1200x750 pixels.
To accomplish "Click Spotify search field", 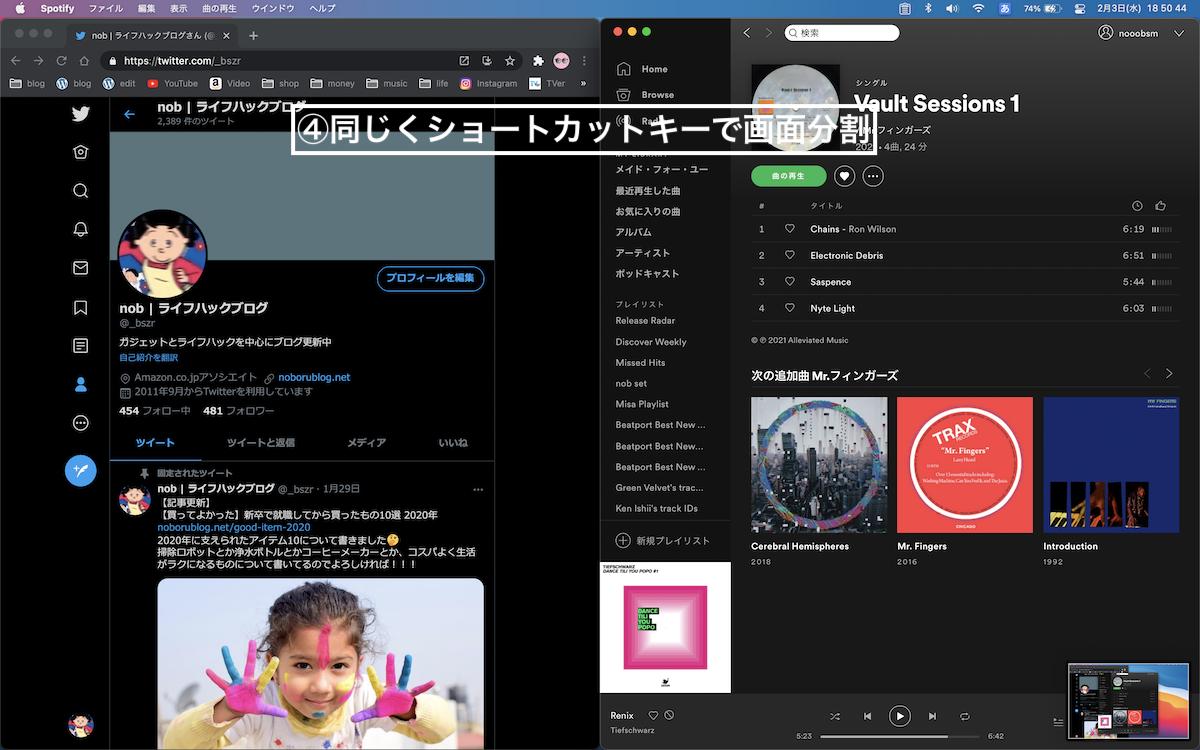I will [842, 33].
